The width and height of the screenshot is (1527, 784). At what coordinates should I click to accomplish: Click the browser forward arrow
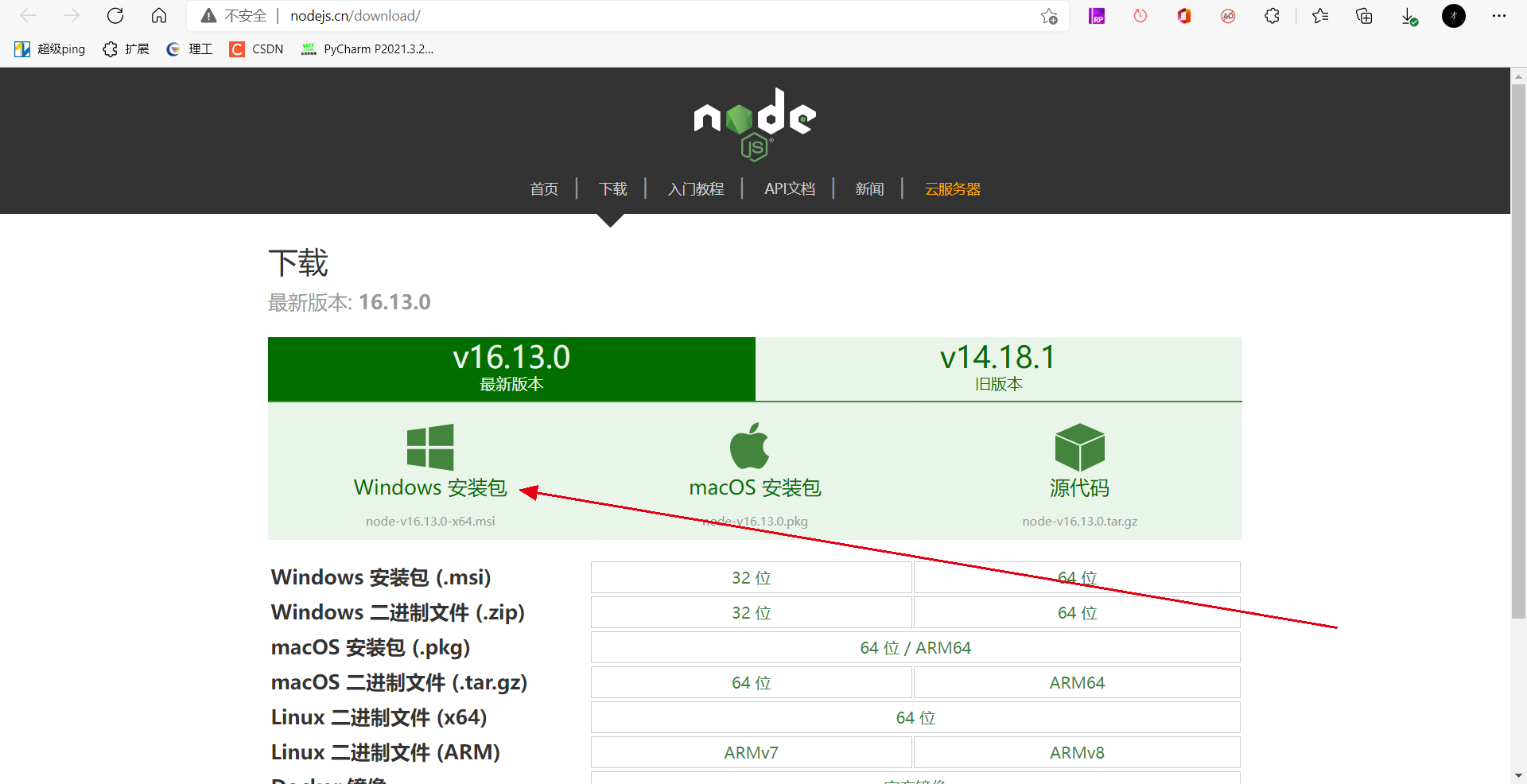tap(72, 16)
